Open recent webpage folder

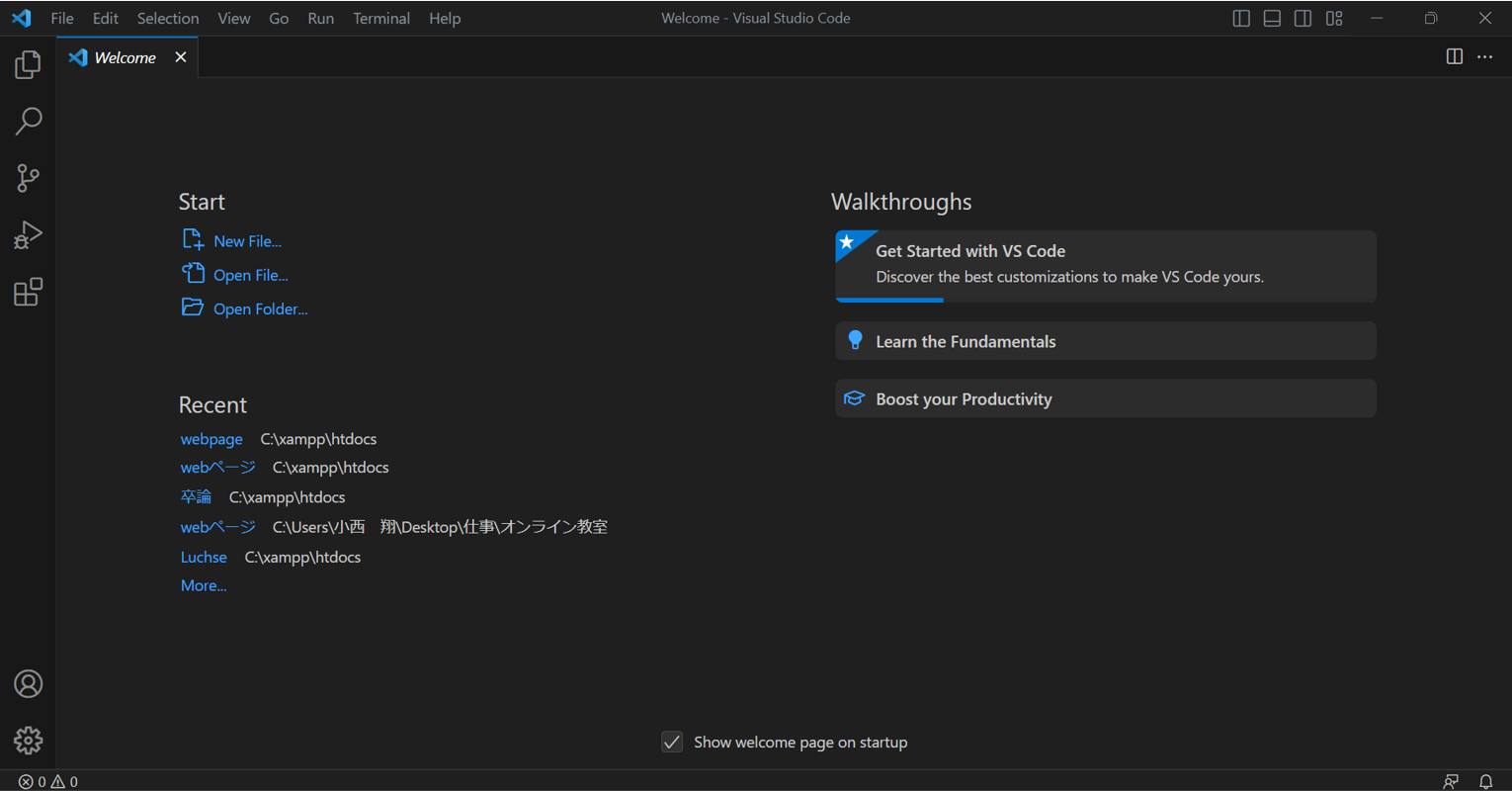[211, 439]
